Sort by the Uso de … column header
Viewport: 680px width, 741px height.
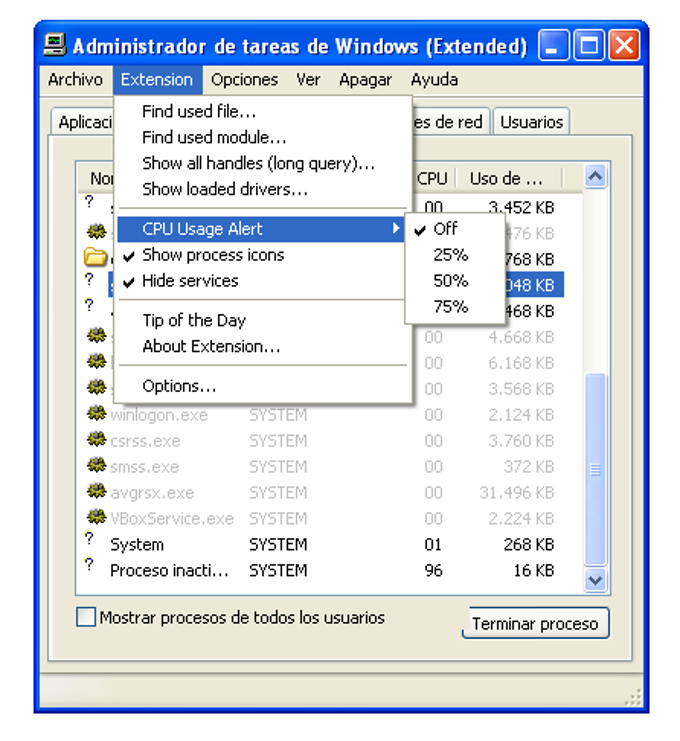point(509,179)
